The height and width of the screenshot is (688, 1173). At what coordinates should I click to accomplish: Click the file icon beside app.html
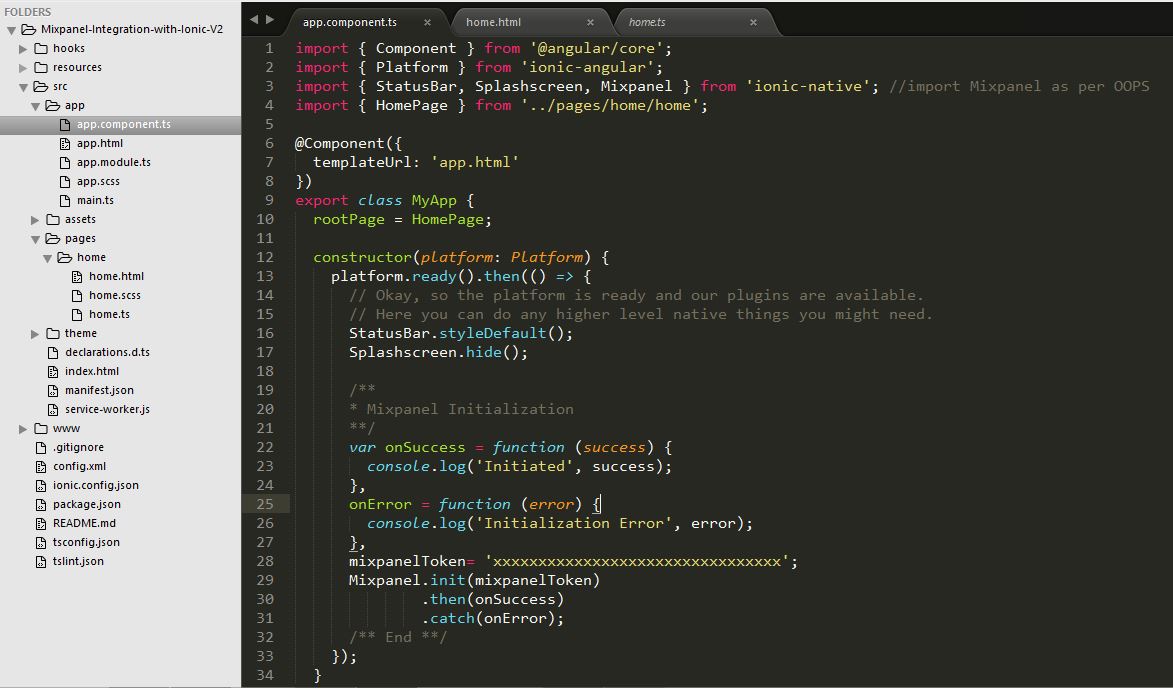click(64, 143)
